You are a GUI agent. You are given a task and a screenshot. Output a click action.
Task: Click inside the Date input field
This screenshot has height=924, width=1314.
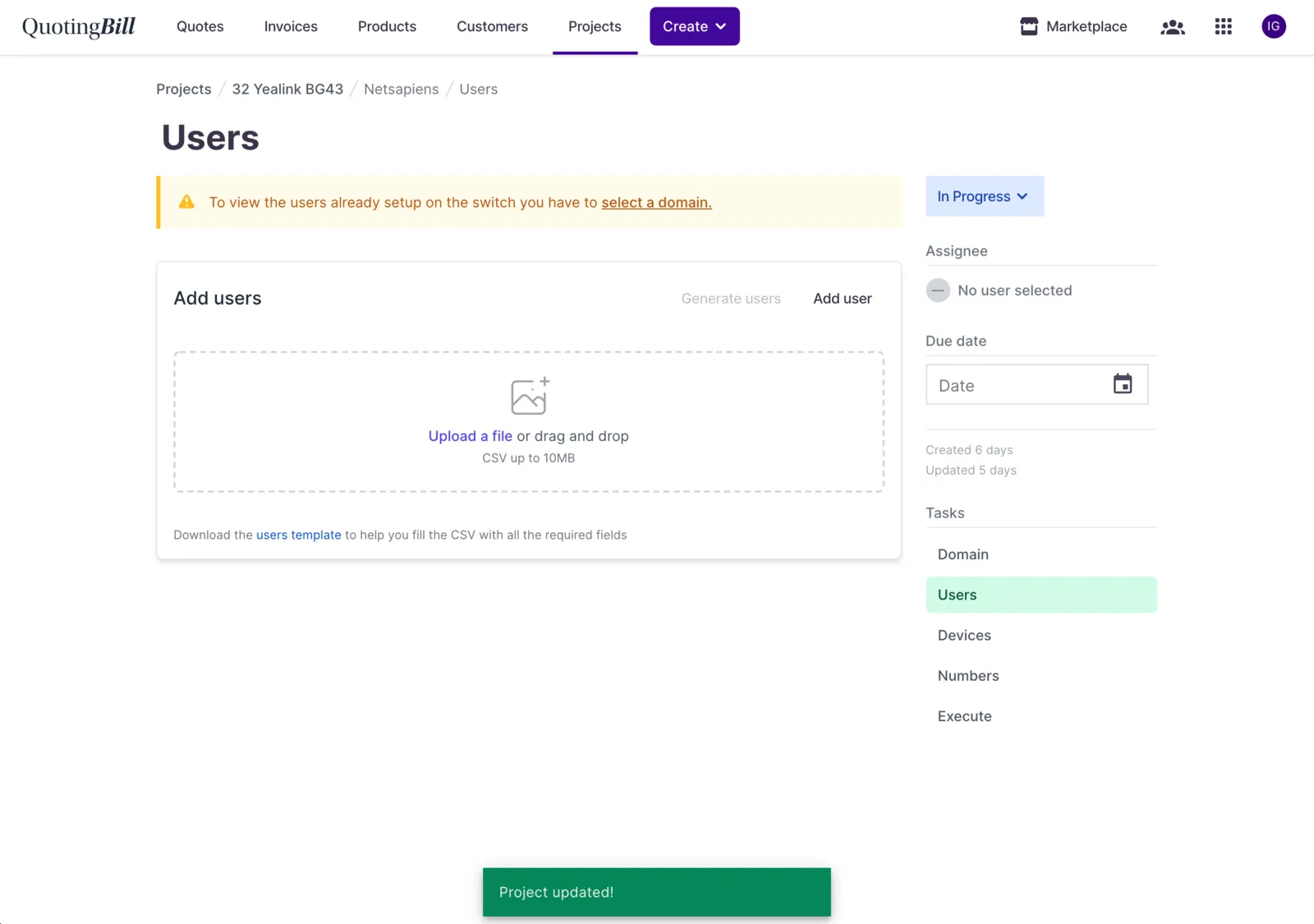click(x=1010, y=384)
